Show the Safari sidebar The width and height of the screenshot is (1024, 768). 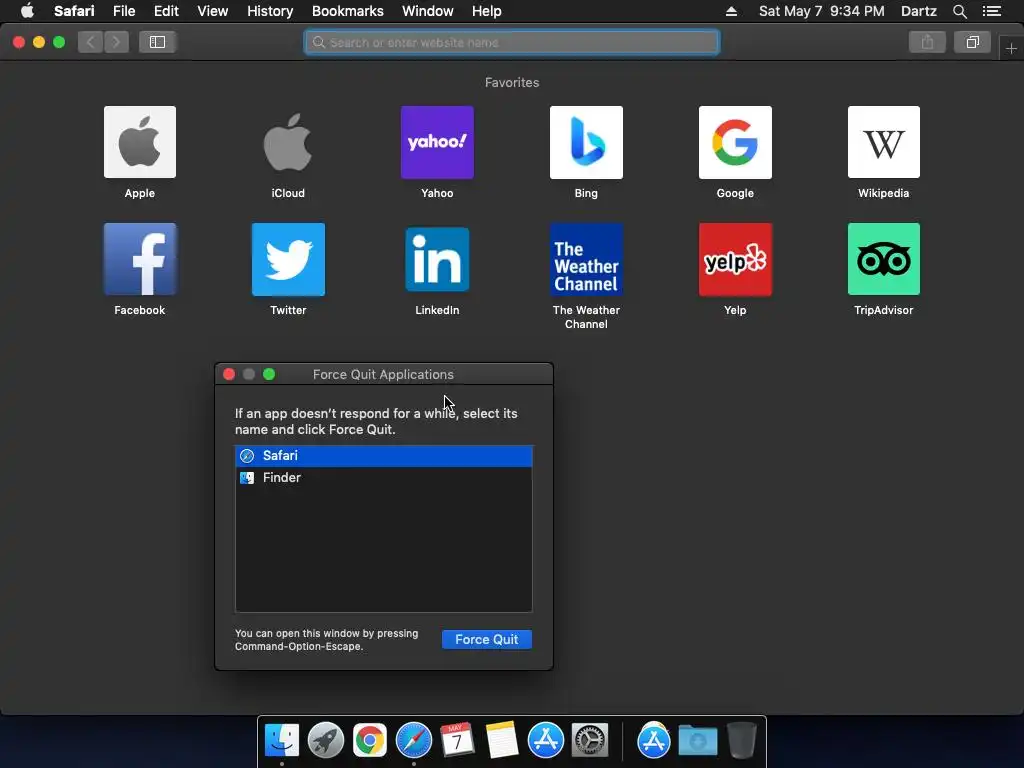[157, 42]
